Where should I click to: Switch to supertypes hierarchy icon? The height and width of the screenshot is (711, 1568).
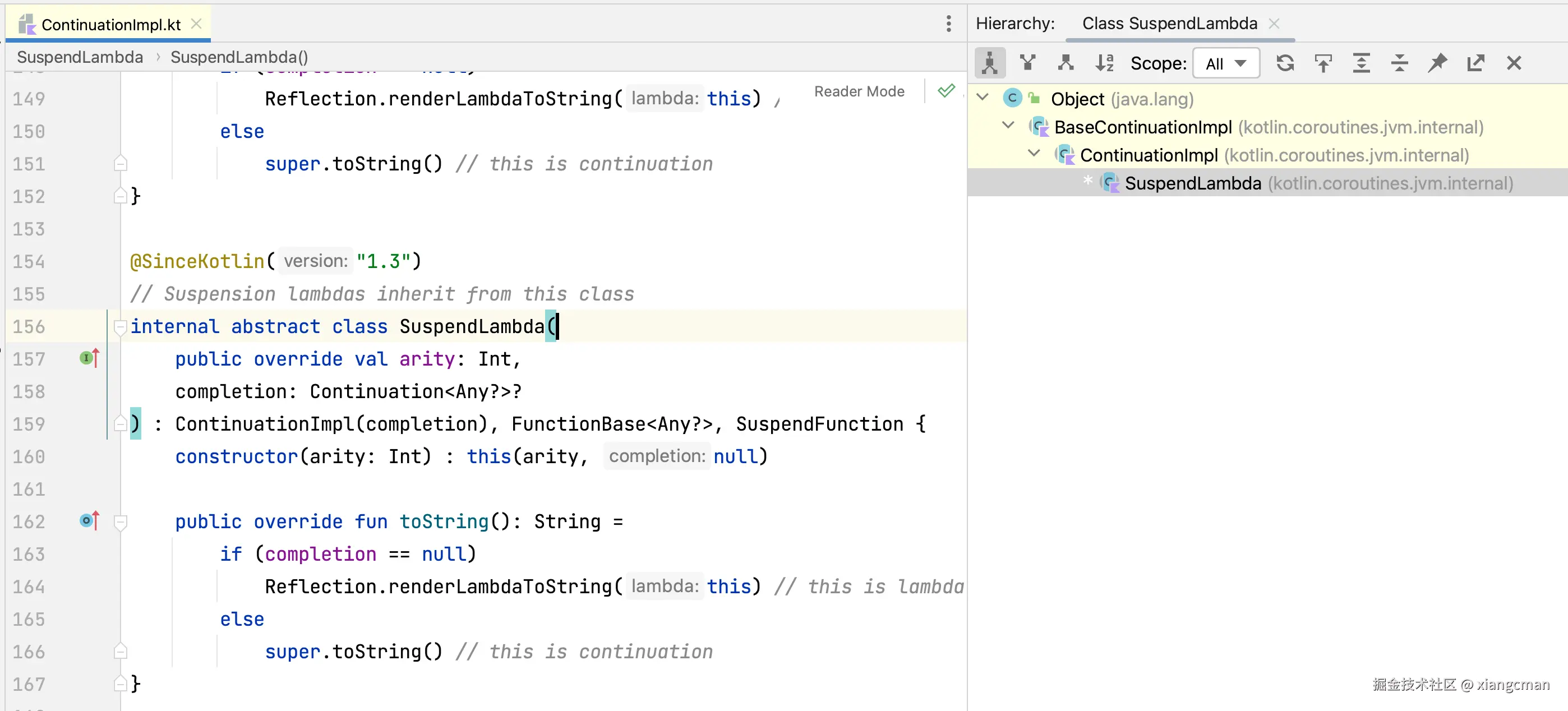click(1027, 63)
